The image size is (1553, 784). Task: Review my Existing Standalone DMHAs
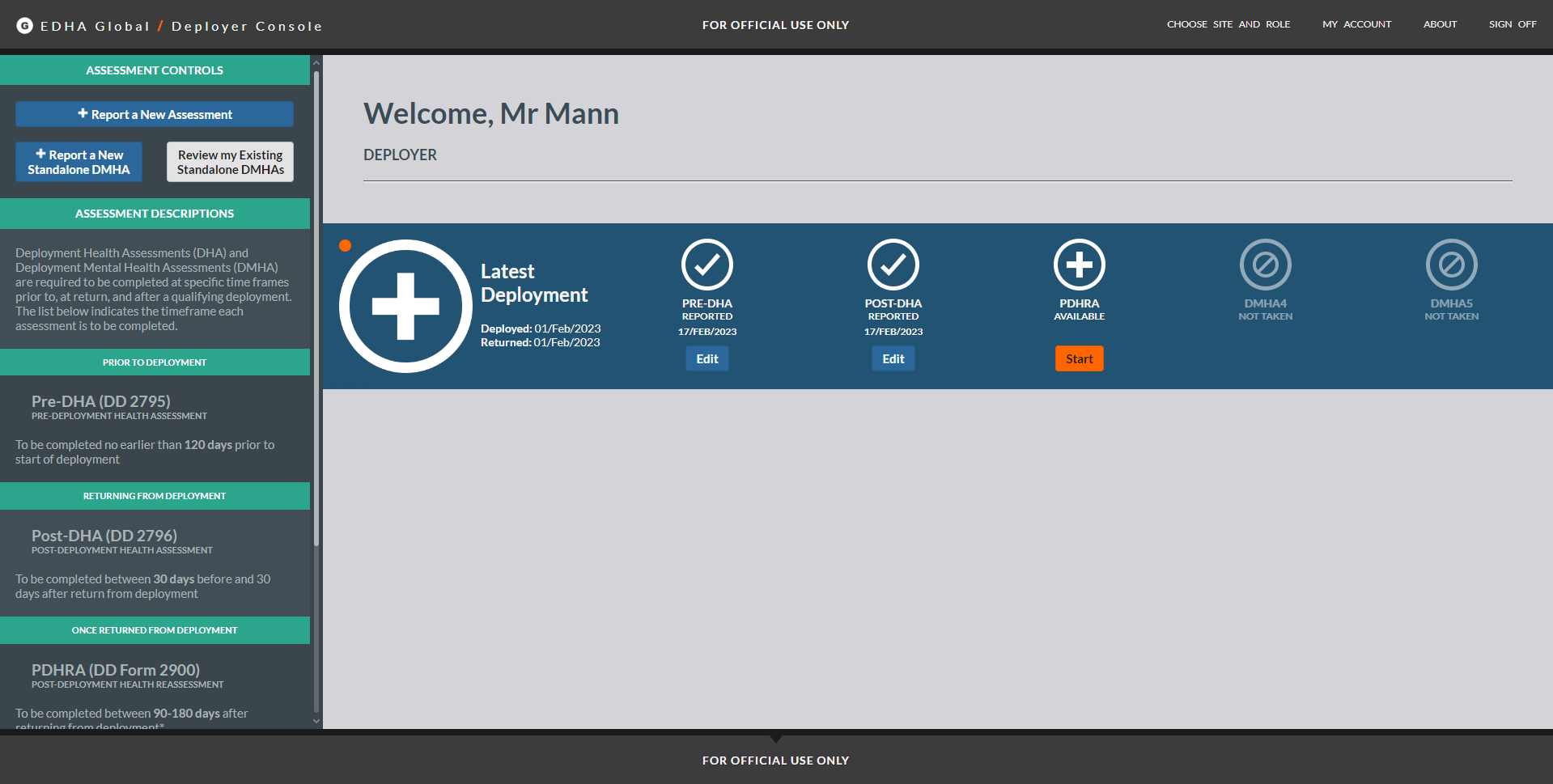pos(231,162)
